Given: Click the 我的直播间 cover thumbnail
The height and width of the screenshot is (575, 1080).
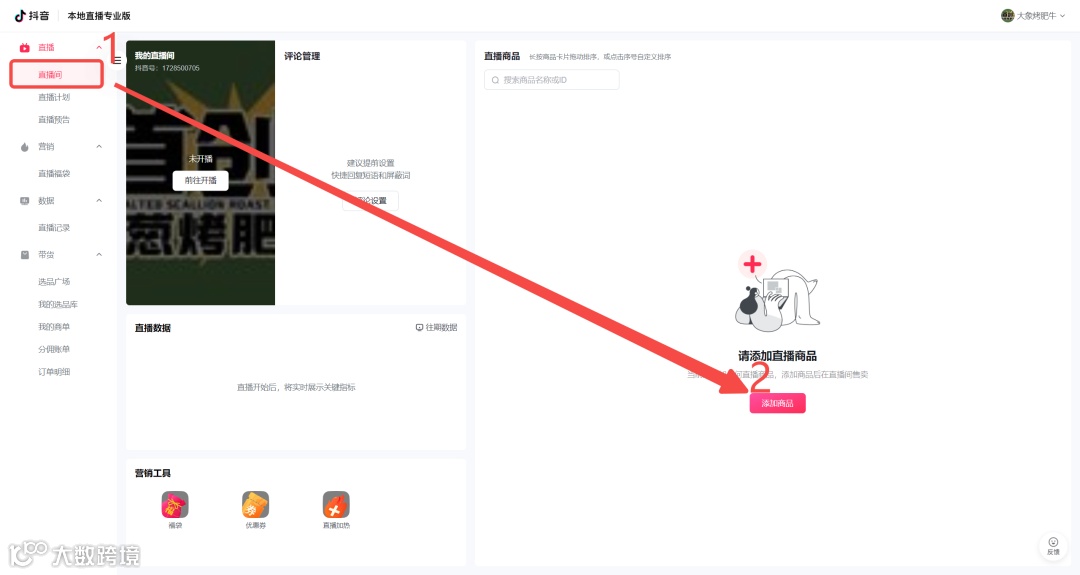Looking at the screenshot, I should [x=200, y=173].
